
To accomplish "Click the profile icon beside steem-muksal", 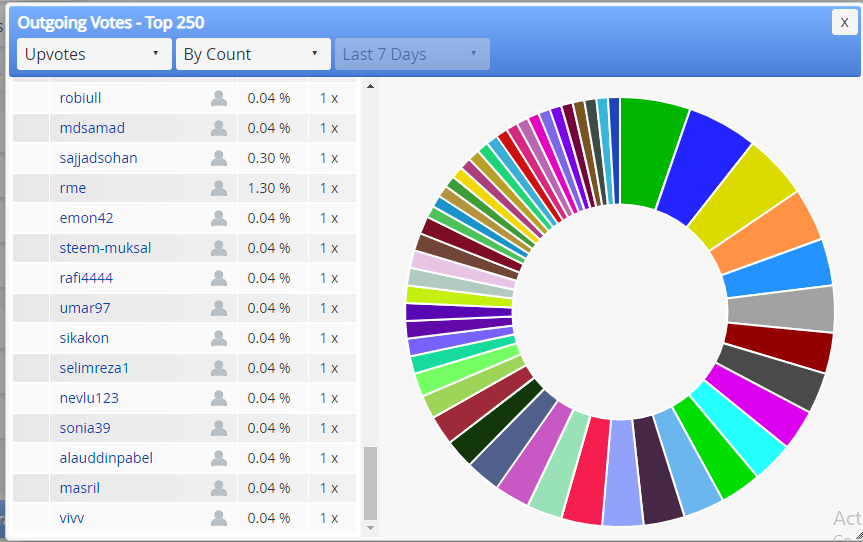I will (219, 248).
